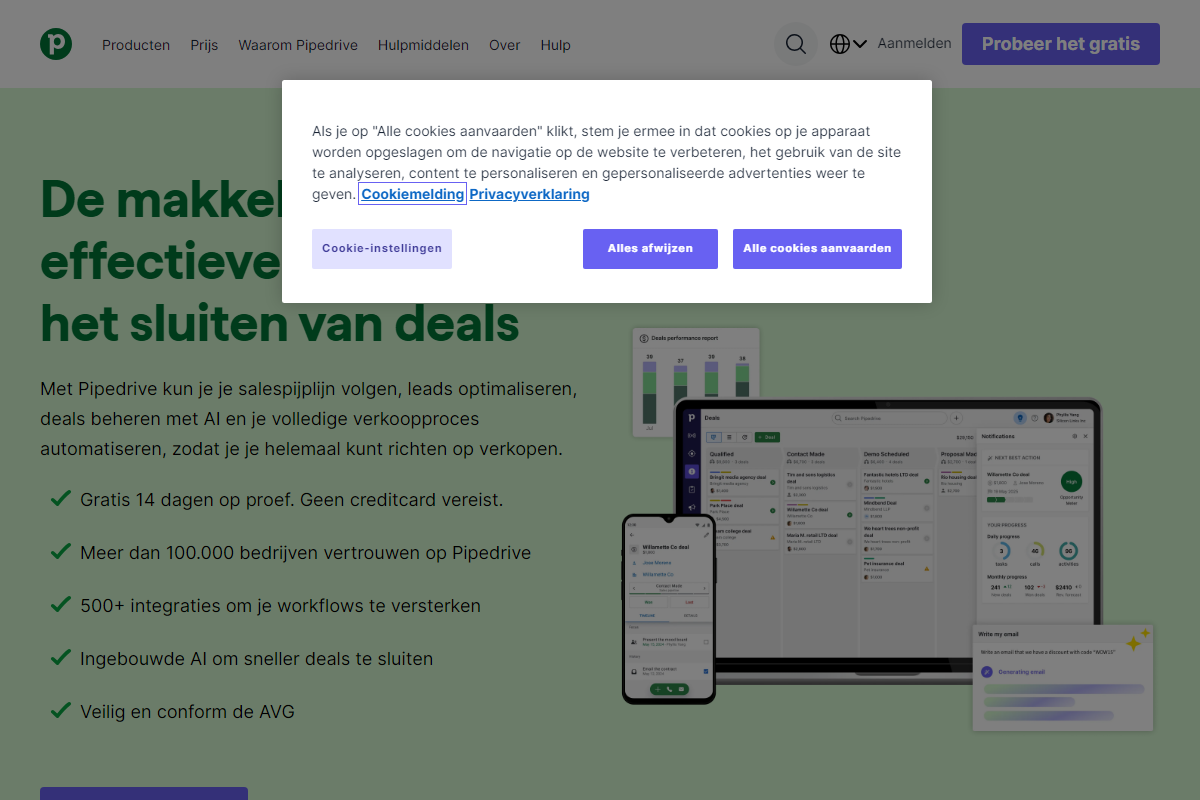
Task: Switch to the Details tab on the phone mockup
Action: click(692, 616)
